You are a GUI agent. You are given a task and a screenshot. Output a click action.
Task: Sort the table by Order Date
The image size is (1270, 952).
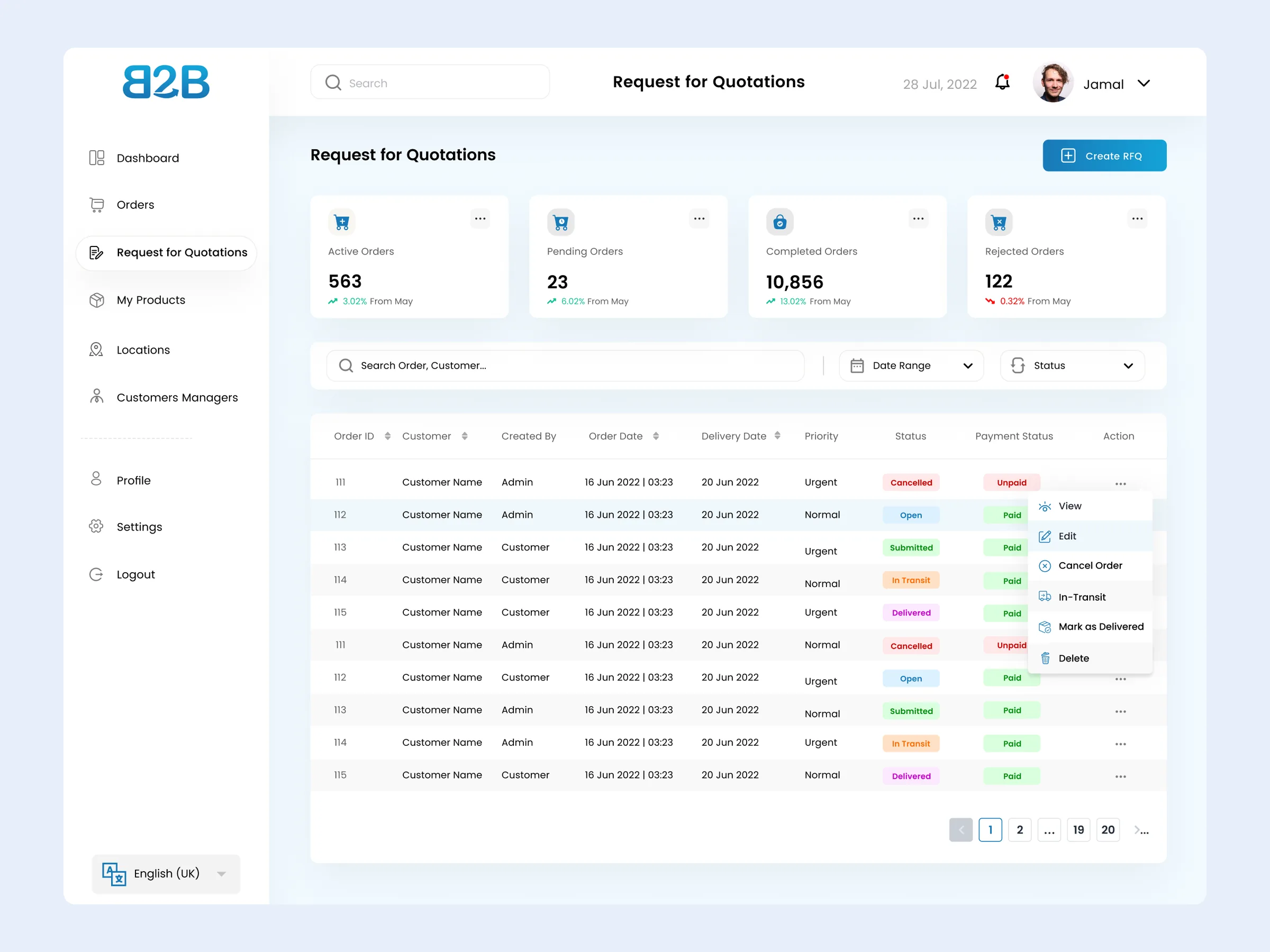tap(656, 436)
